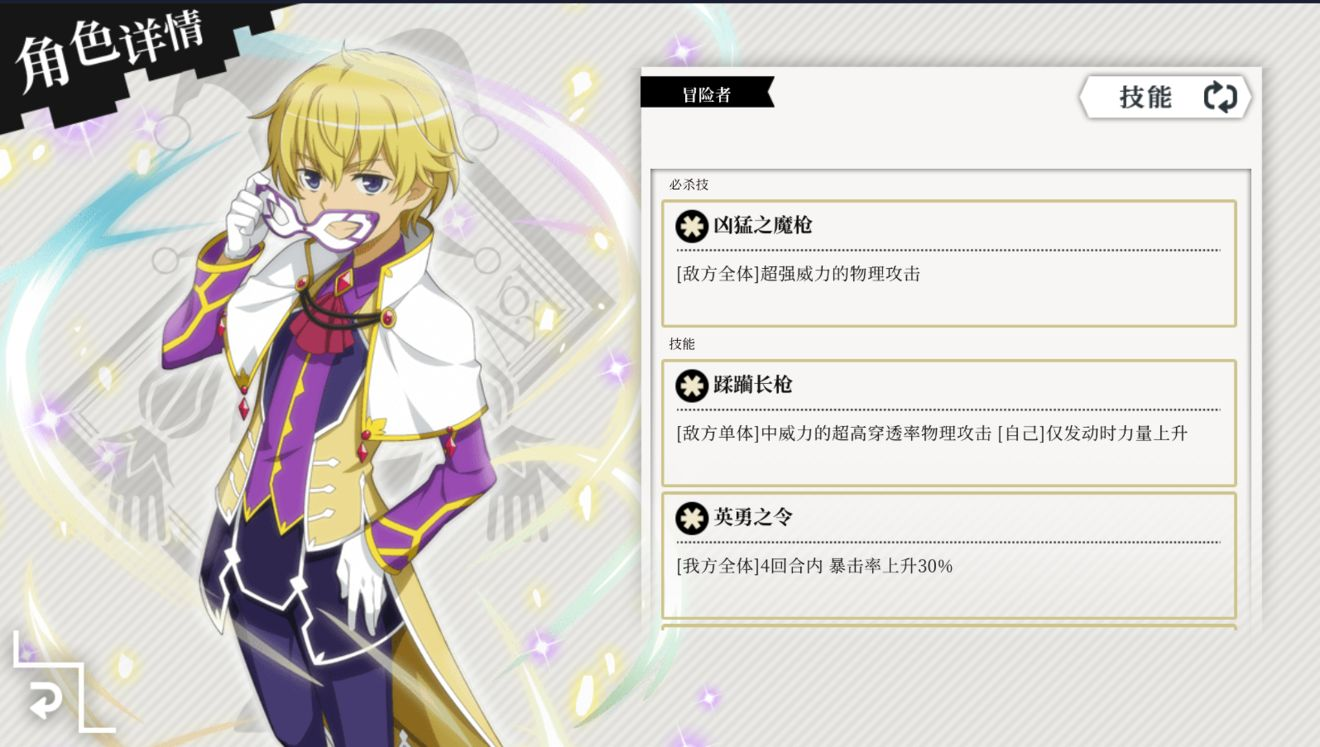Viewport: 1320px width, 747px height.
Task: Click the 必杀技 section label
Action: (x=689, y=185)
